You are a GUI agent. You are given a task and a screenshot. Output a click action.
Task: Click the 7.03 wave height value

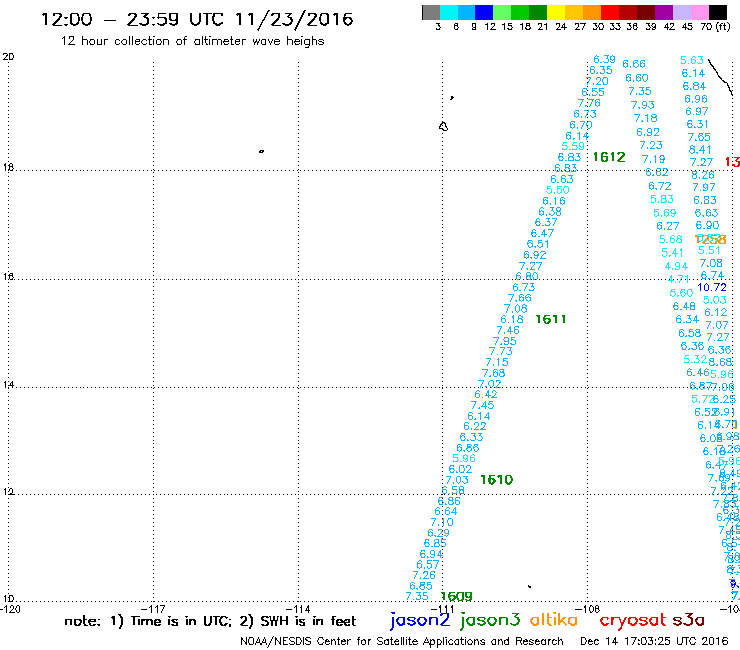coord(457,480)
